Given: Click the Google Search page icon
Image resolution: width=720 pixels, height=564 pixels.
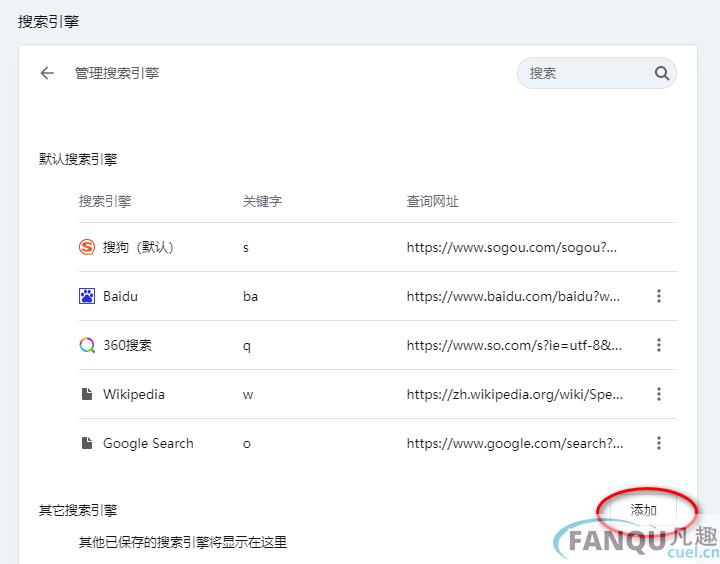Looking at the screenshot, I should [87, 443].
